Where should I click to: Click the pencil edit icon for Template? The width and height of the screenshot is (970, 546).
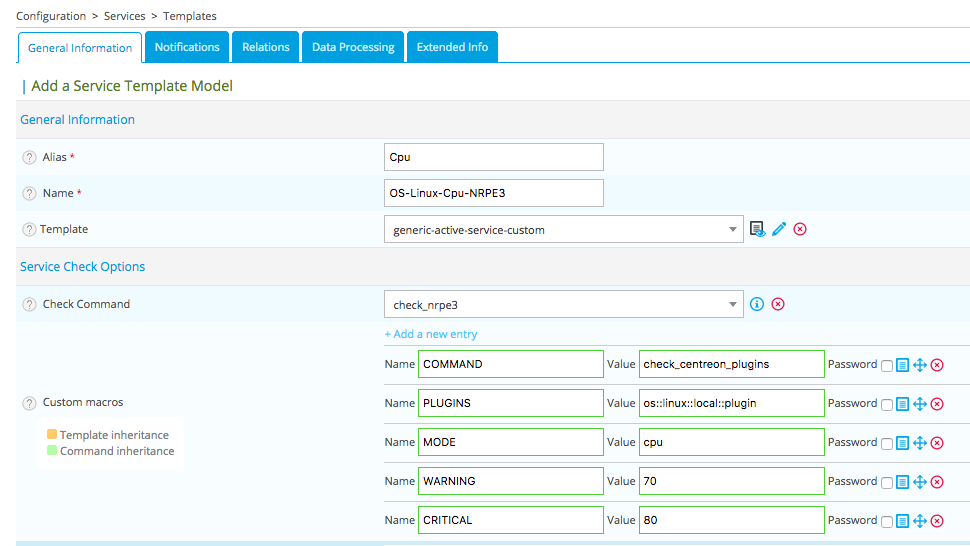click(x=779, y=229)
